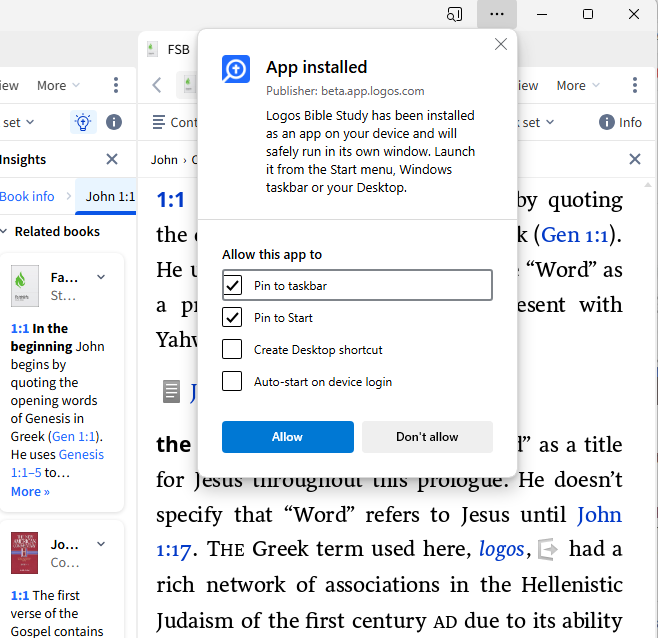Click the logos Greek term link
This screenshot has width=658, height=638.
pyautogui.click(x=501, y=549)
